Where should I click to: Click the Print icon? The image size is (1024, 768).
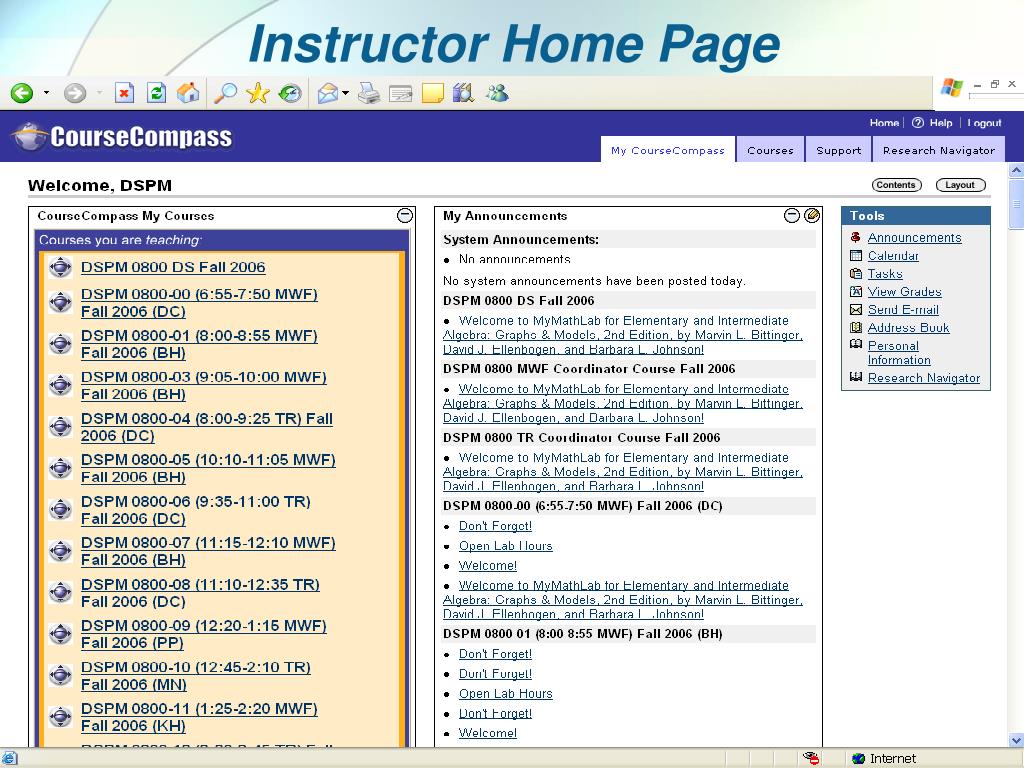point(369,94)
